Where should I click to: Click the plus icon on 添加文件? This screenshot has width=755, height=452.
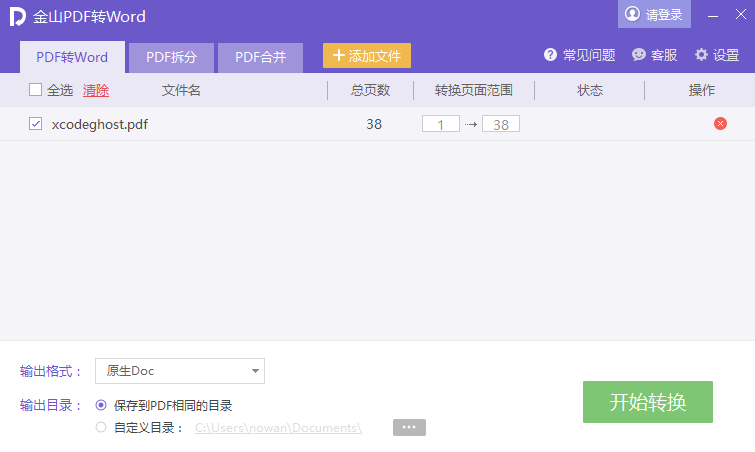tap(339, 55)
